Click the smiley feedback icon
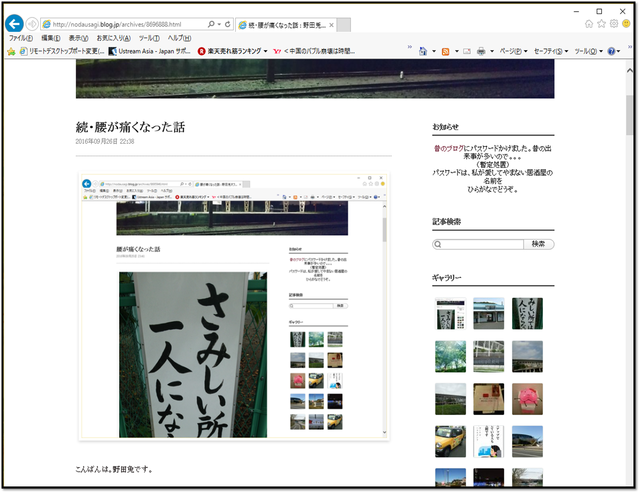The width and height of the screenshot is (640, 493). click(626, 24)
